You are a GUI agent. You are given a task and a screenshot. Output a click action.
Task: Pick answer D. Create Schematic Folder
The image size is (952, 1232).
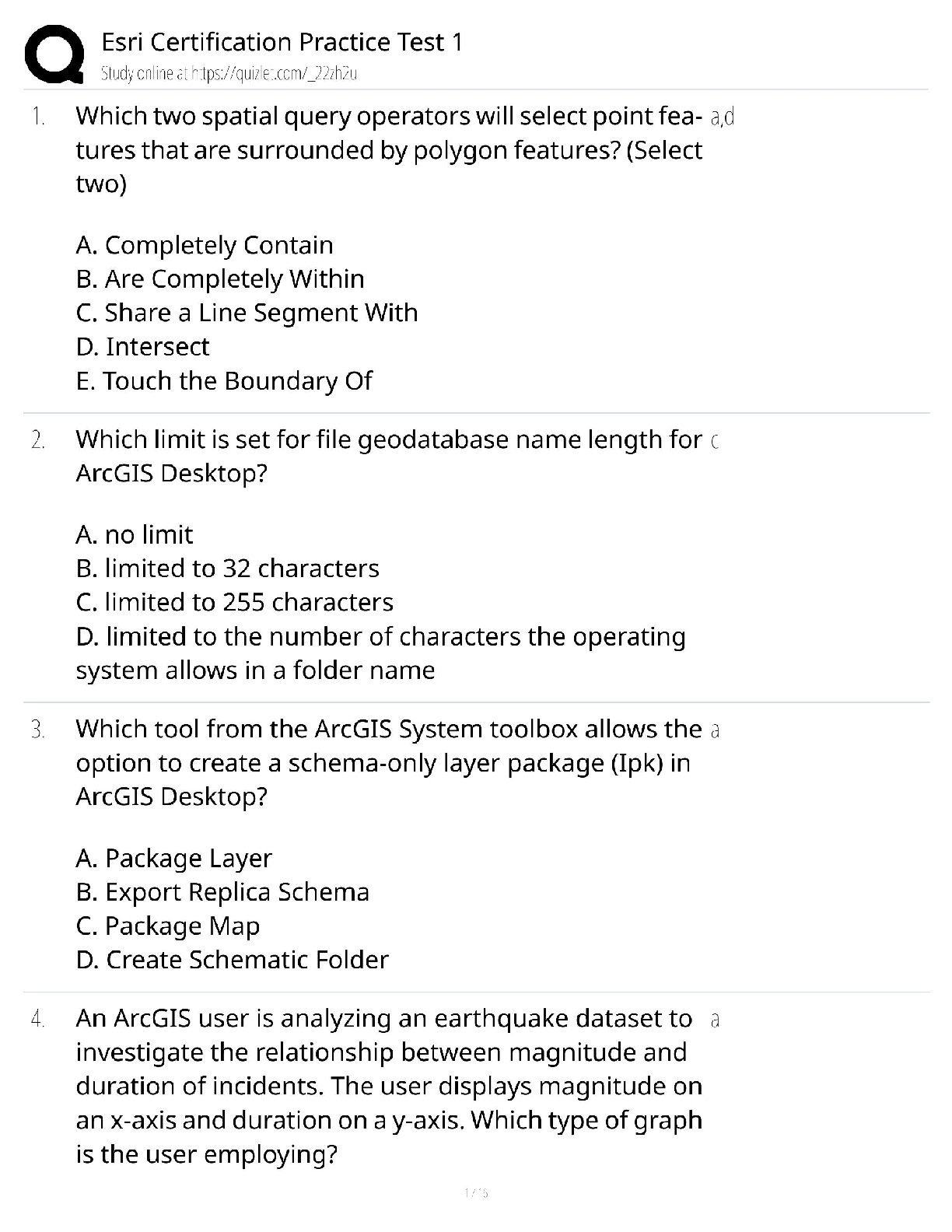point(232,960)
